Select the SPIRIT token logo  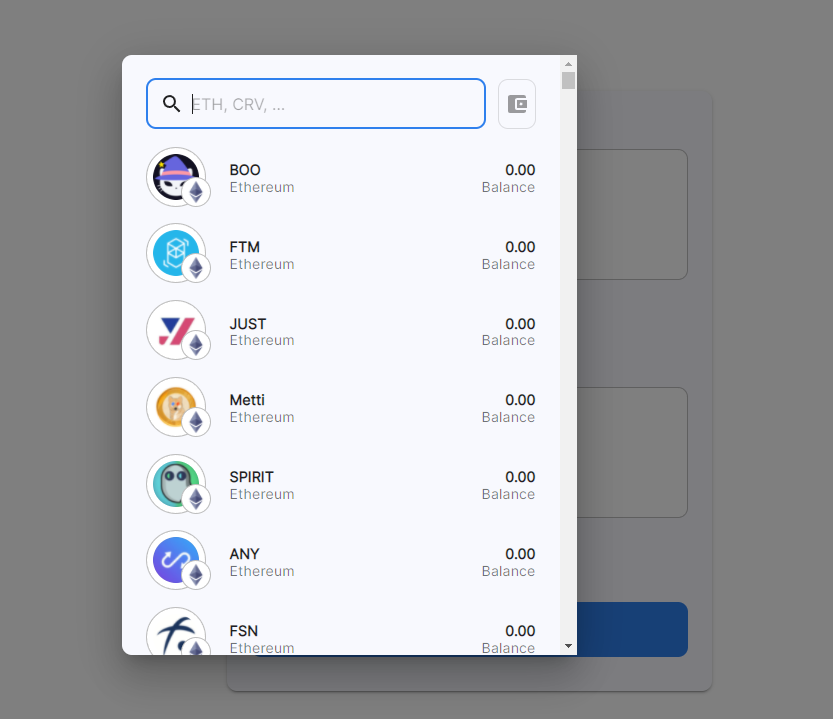tap(176, 484)
